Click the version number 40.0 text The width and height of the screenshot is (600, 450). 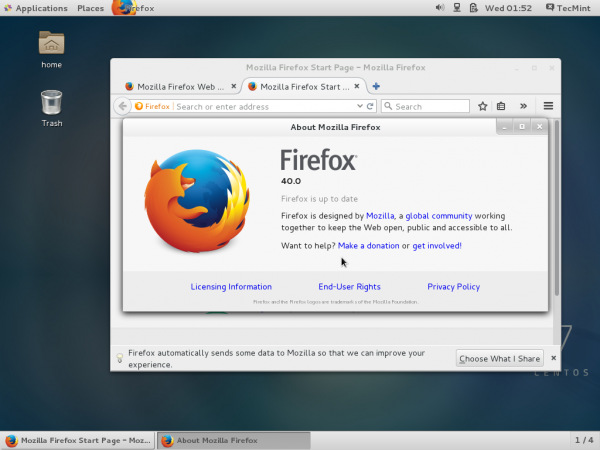(x=291, y=181)
